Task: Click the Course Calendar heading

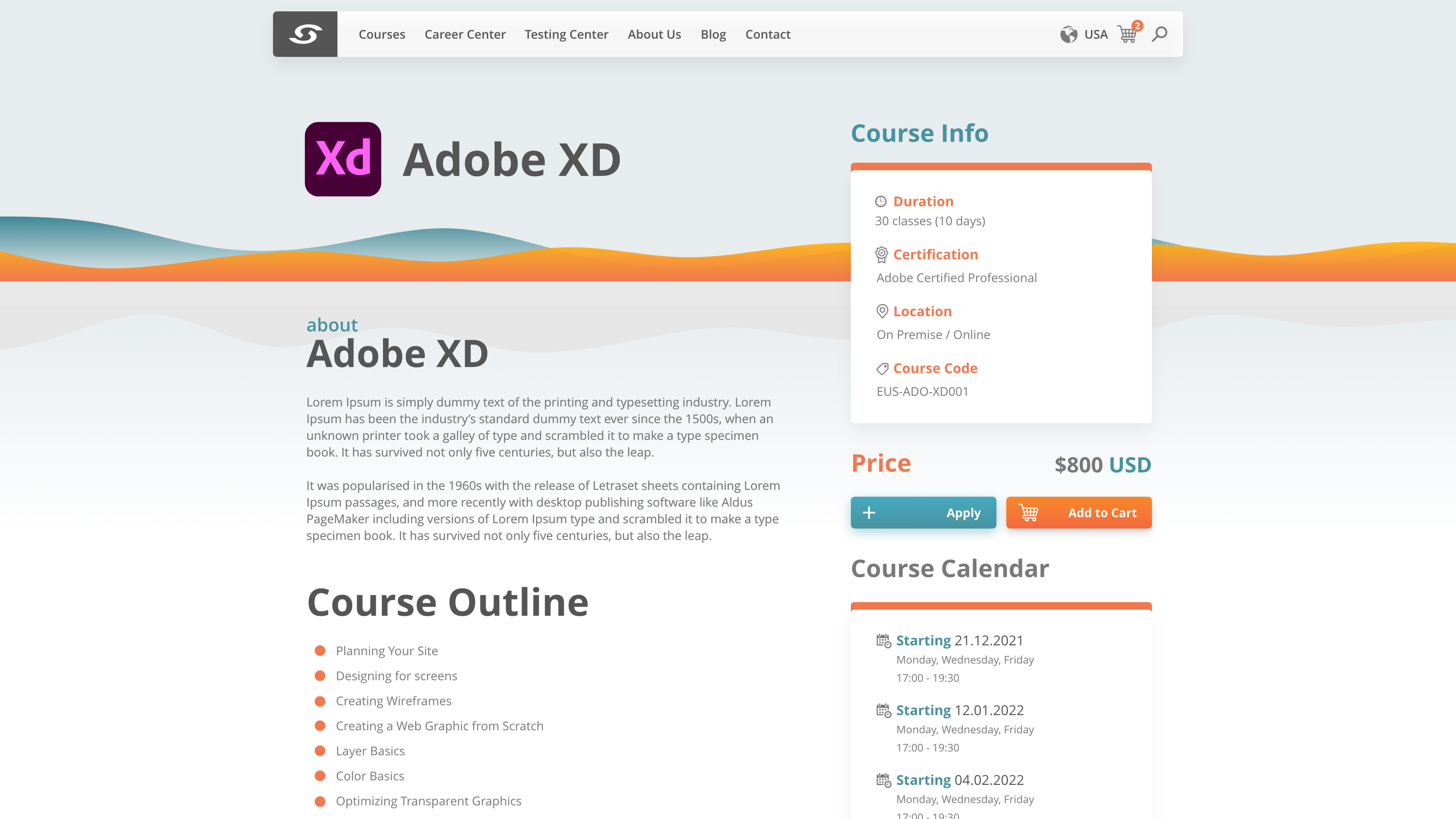Action: (949, 568)
